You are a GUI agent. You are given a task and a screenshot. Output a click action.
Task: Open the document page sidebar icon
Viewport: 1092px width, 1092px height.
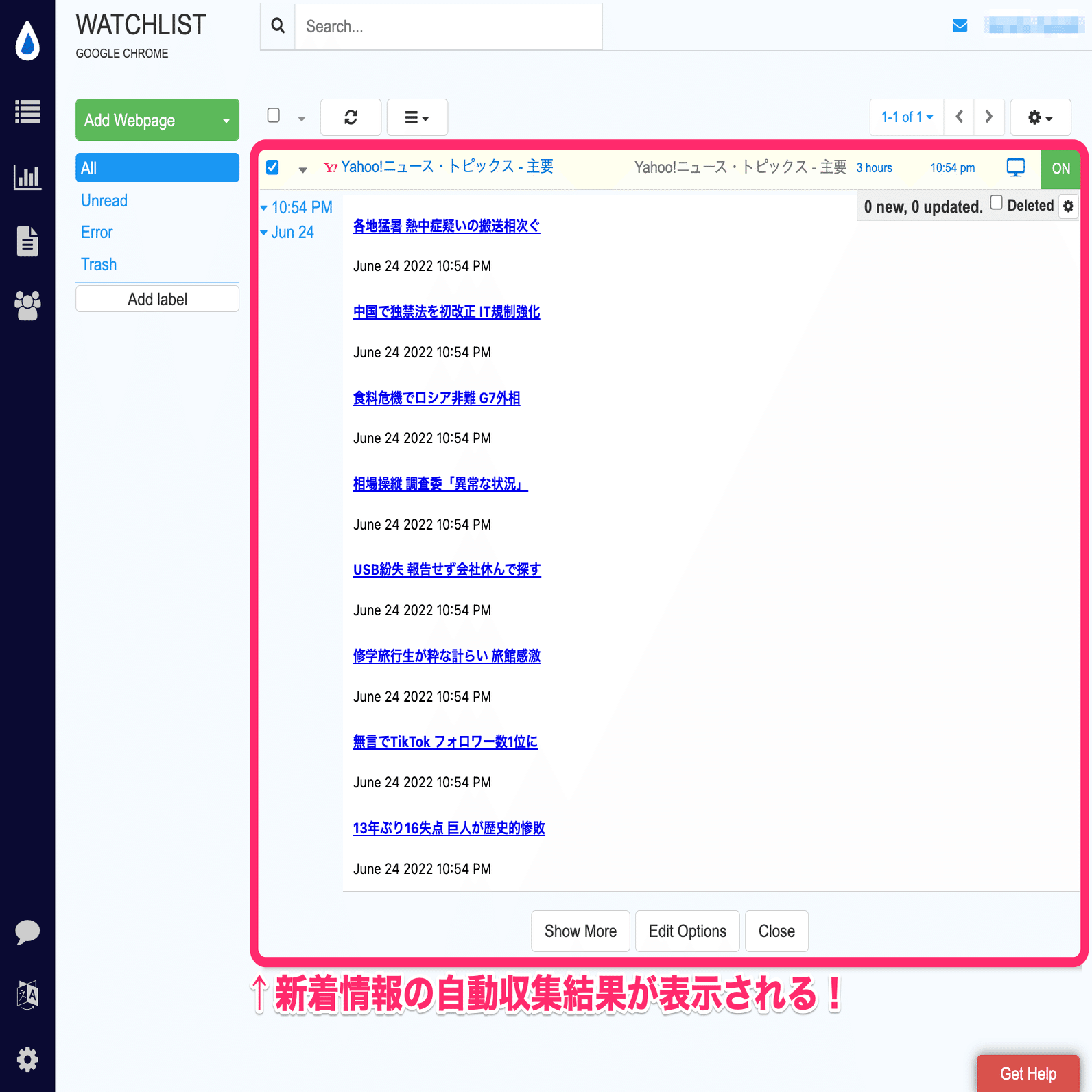point(27,241)
